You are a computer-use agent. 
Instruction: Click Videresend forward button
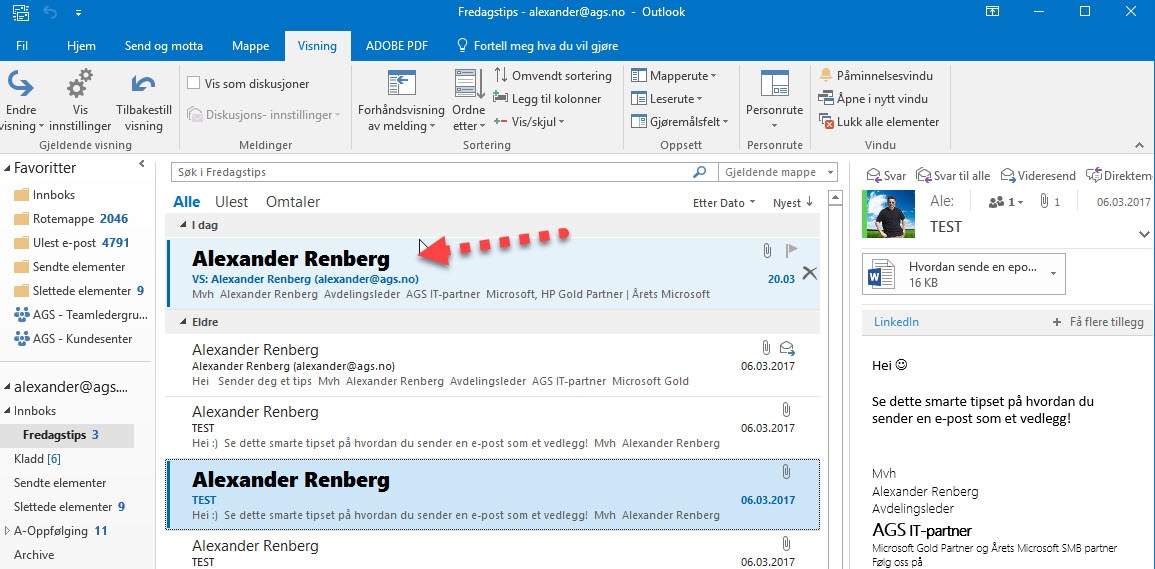[x=1037, y=175]
